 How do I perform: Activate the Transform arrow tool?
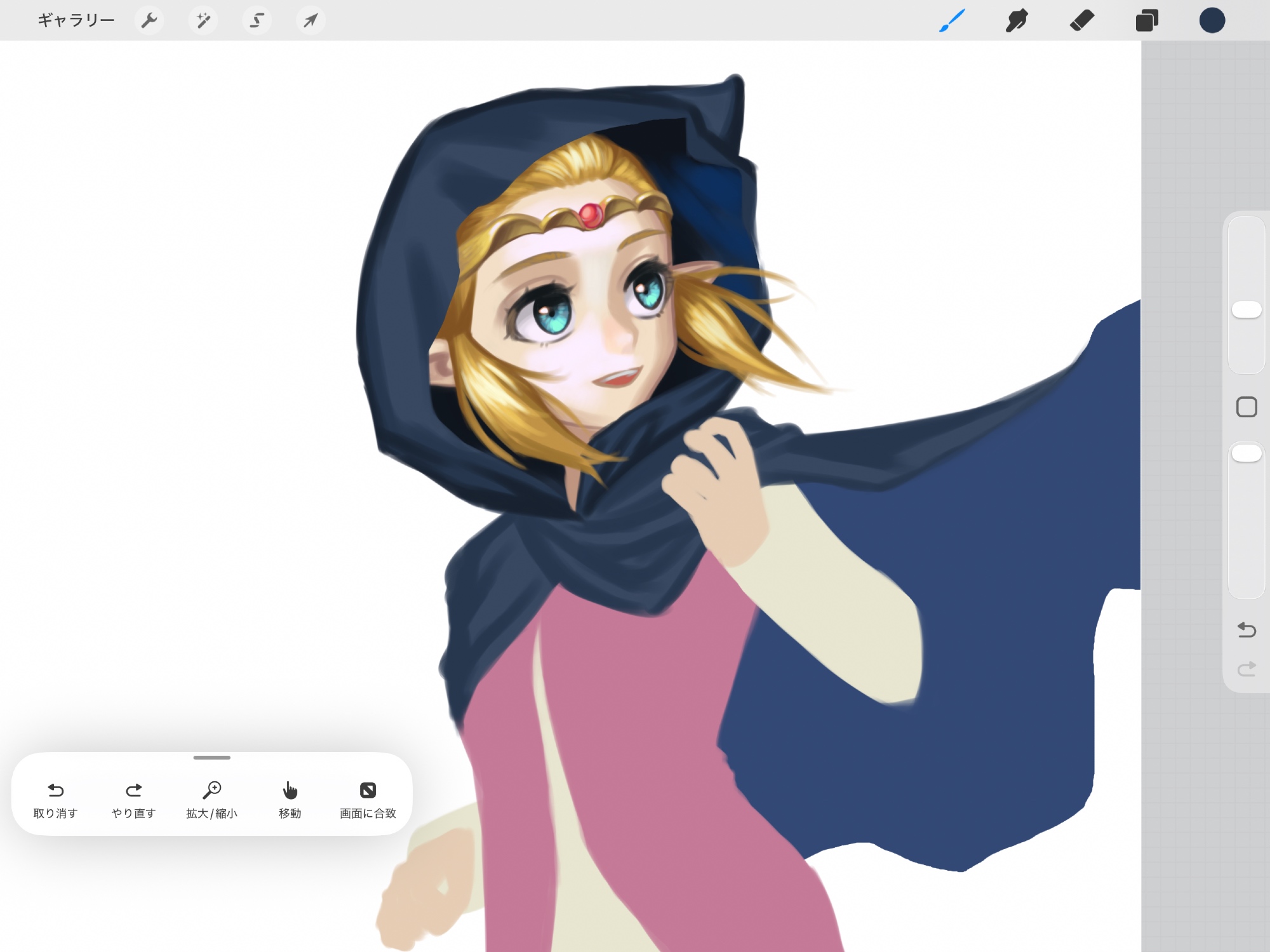[x=311, y=20]
